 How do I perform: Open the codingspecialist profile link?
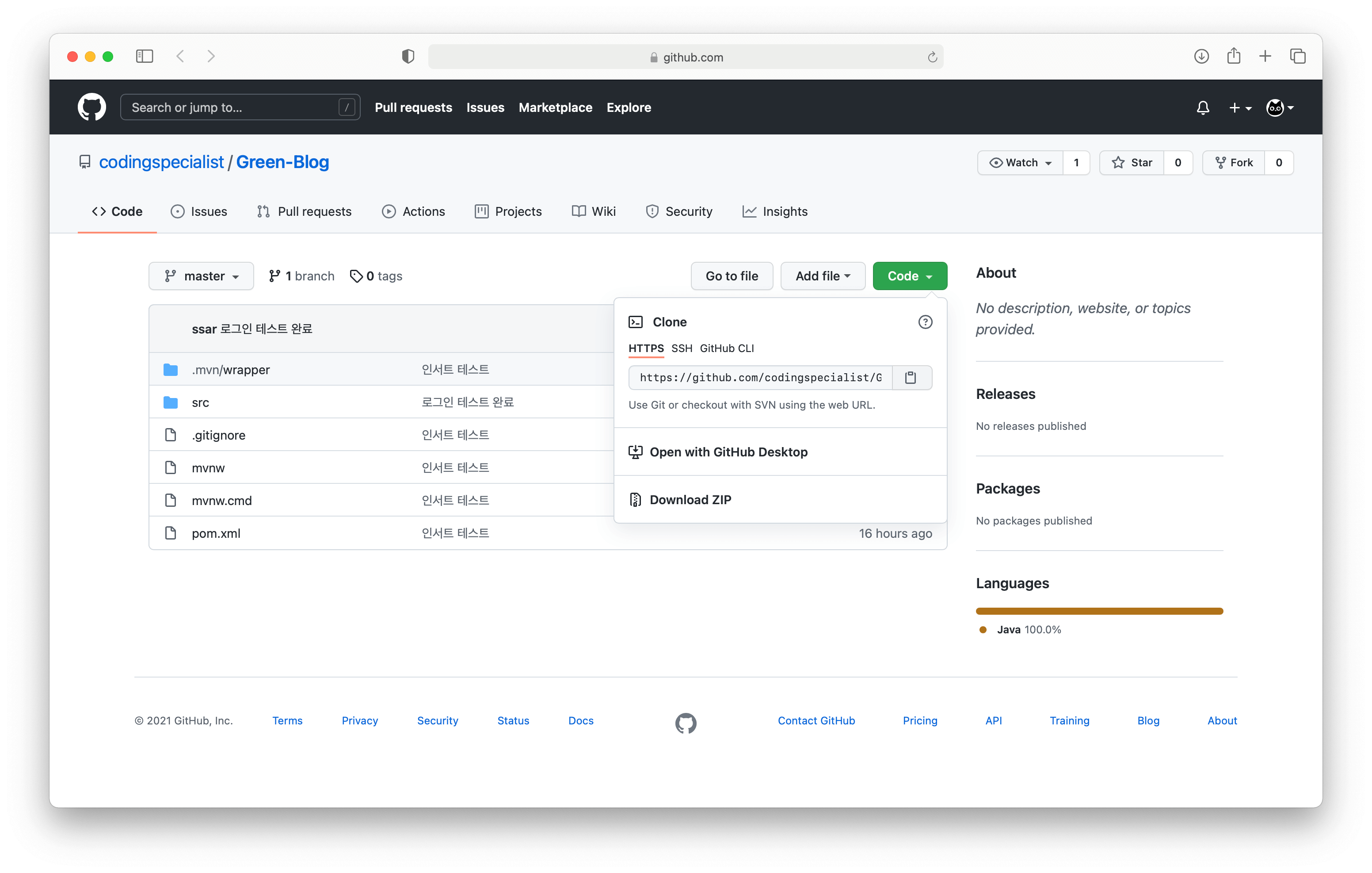161,162
